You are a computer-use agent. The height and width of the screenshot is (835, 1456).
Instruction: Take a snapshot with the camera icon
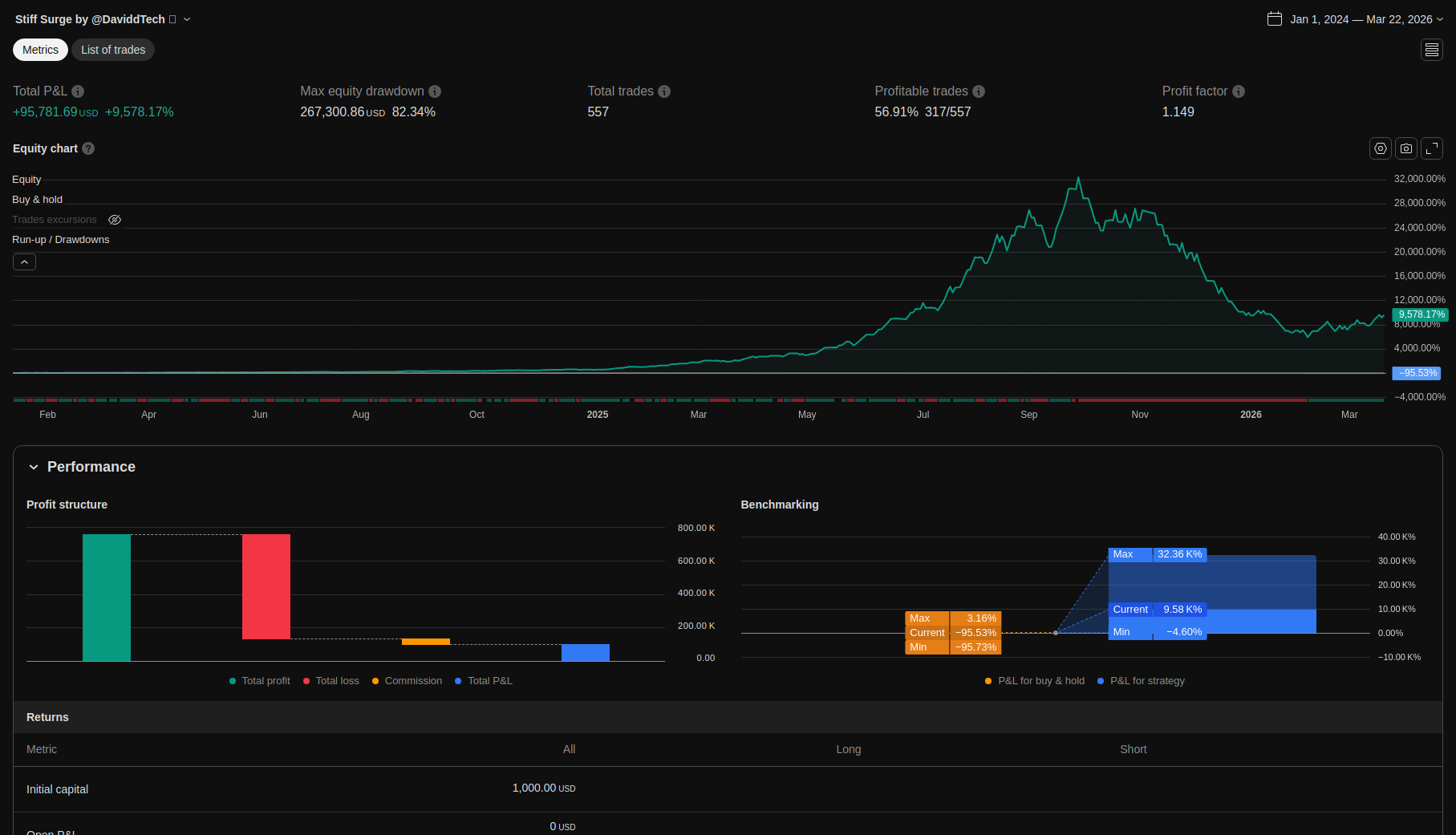[1405, 148]
